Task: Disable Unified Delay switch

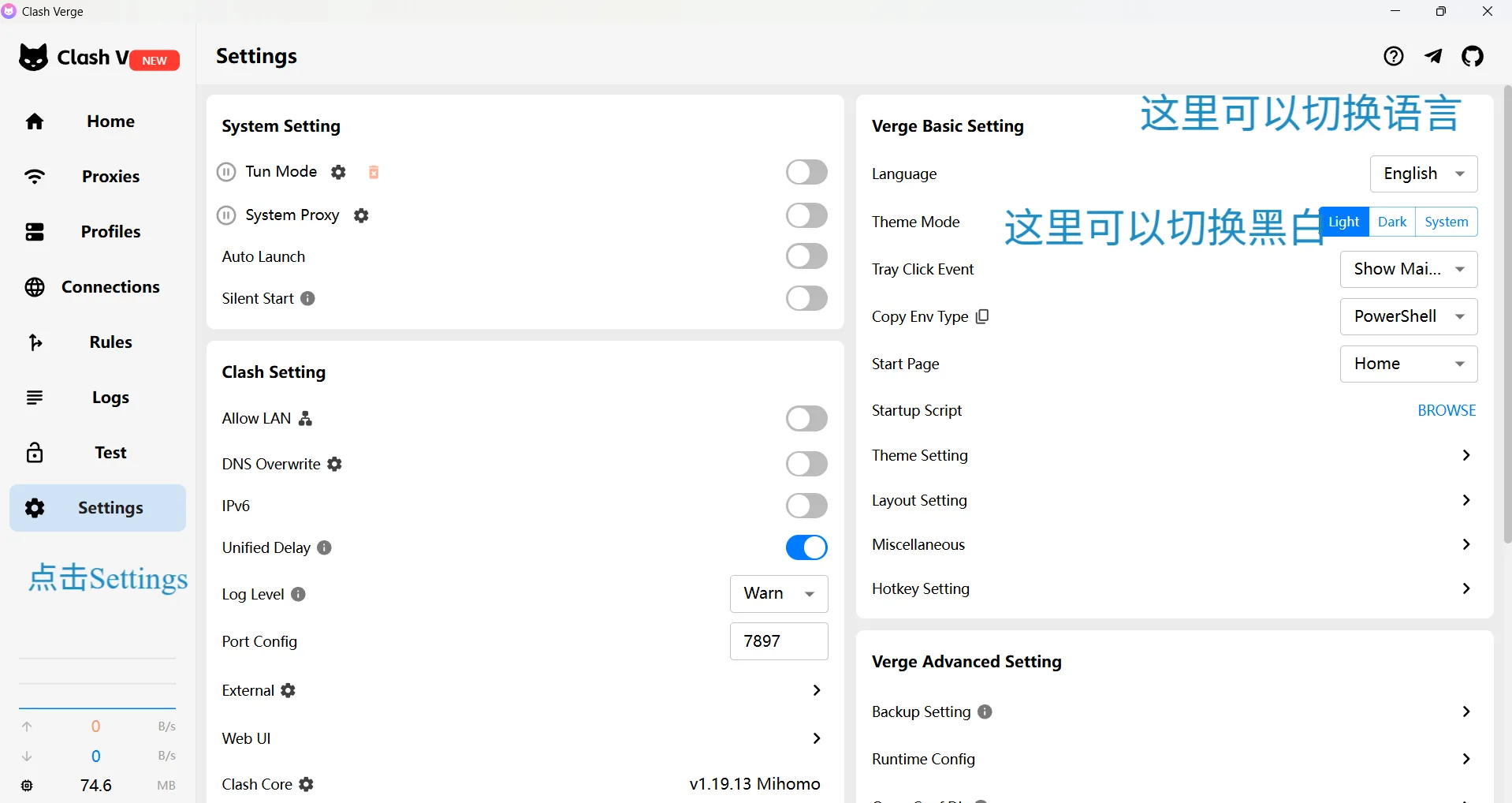Action: tap(806, 547)
